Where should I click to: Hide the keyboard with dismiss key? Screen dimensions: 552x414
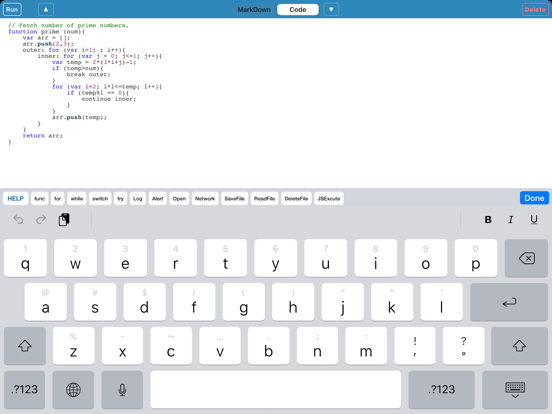(515, 389)
